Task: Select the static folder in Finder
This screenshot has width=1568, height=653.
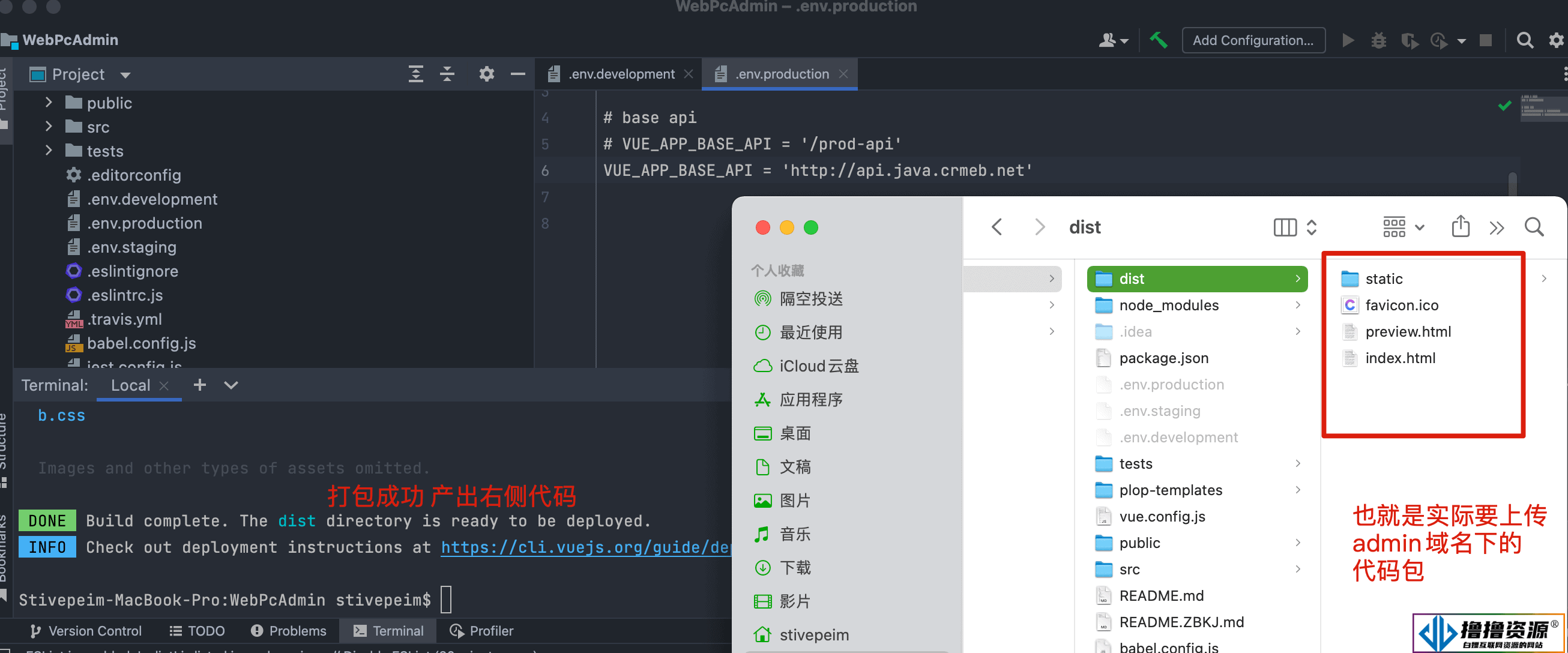Action: [1372, 278]
